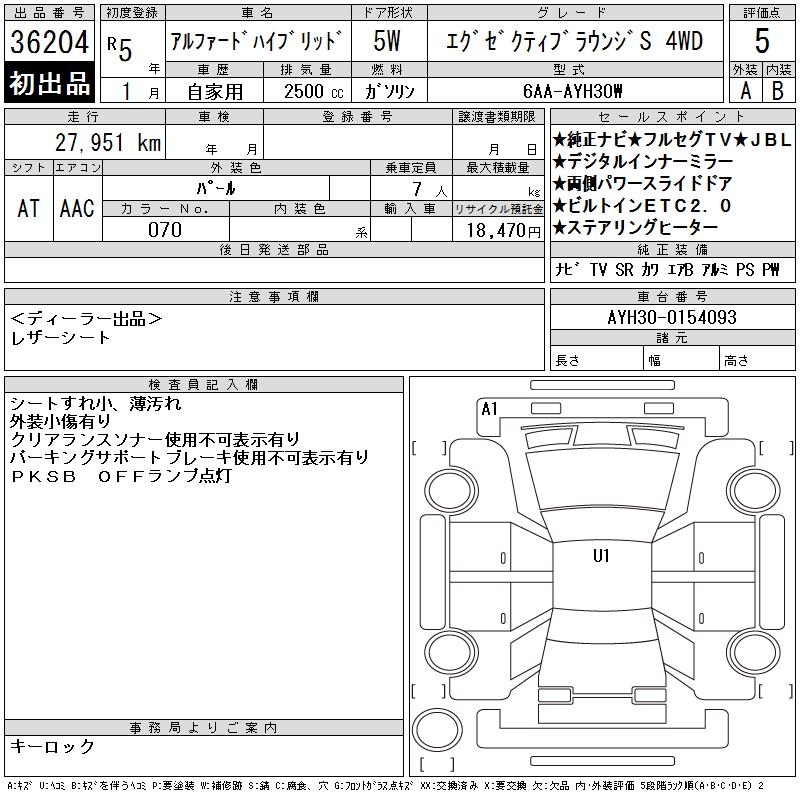The width and height of the screenshot is (800, 800).
Task: Click レザーシート note
Action: 60,337
